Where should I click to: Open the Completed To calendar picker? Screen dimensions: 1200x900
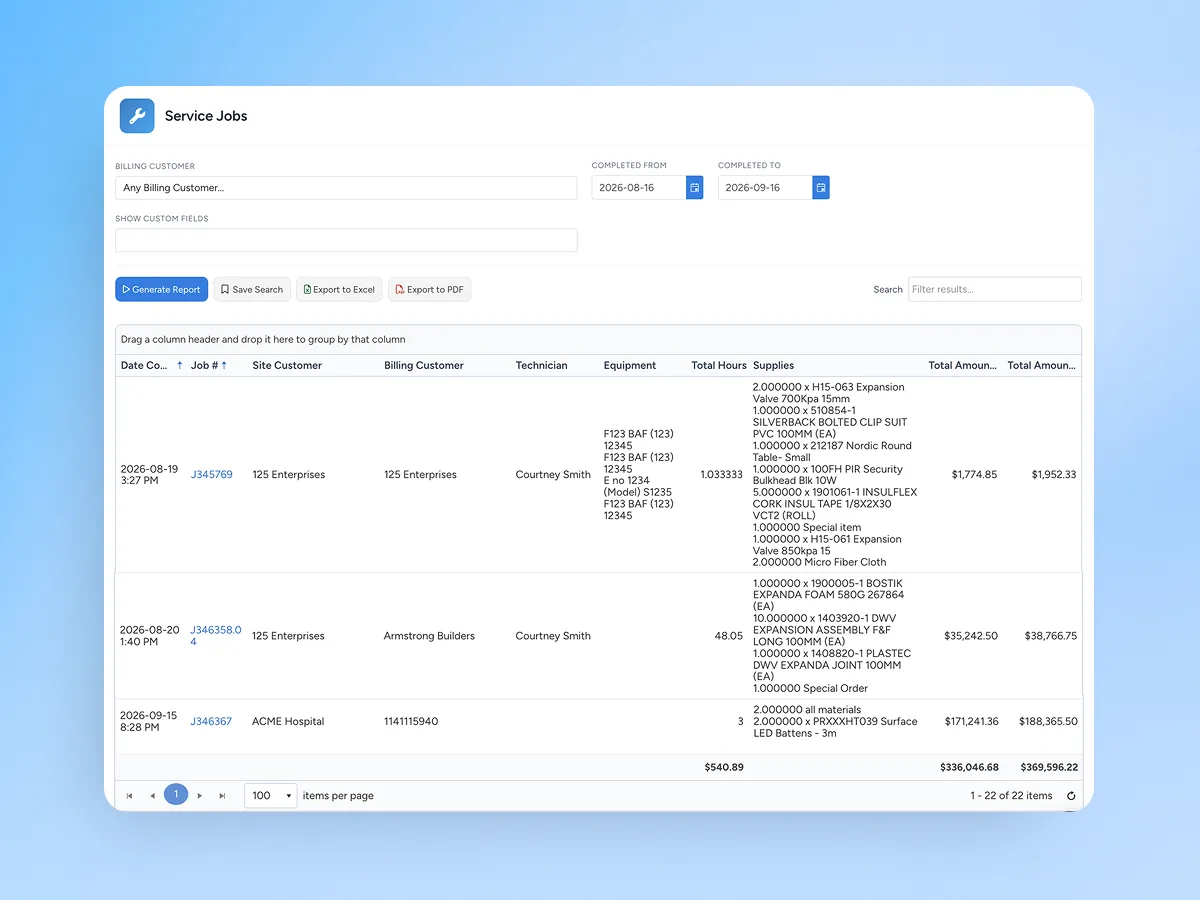(821, 187)
